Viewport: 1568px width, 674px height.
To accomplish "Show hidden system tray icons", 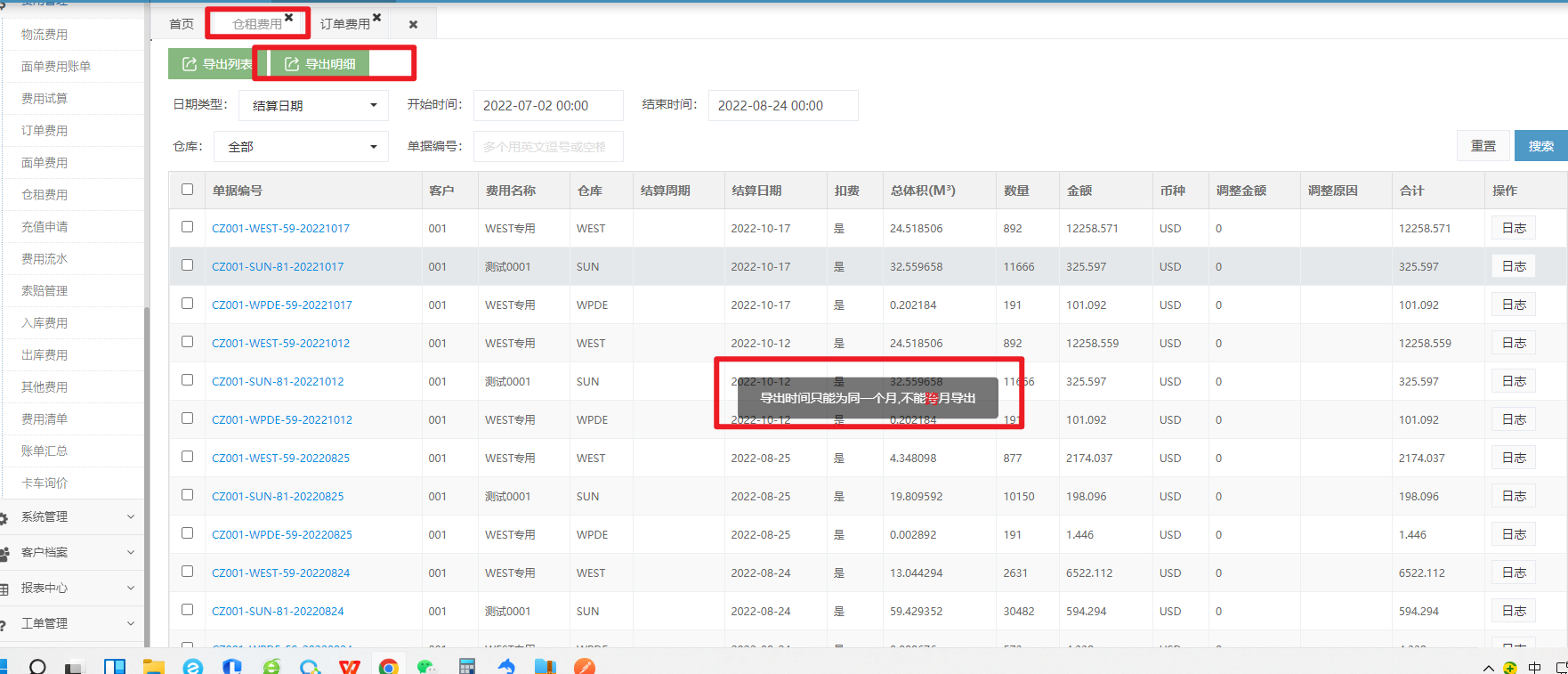I will click(x=1489, y=668).
